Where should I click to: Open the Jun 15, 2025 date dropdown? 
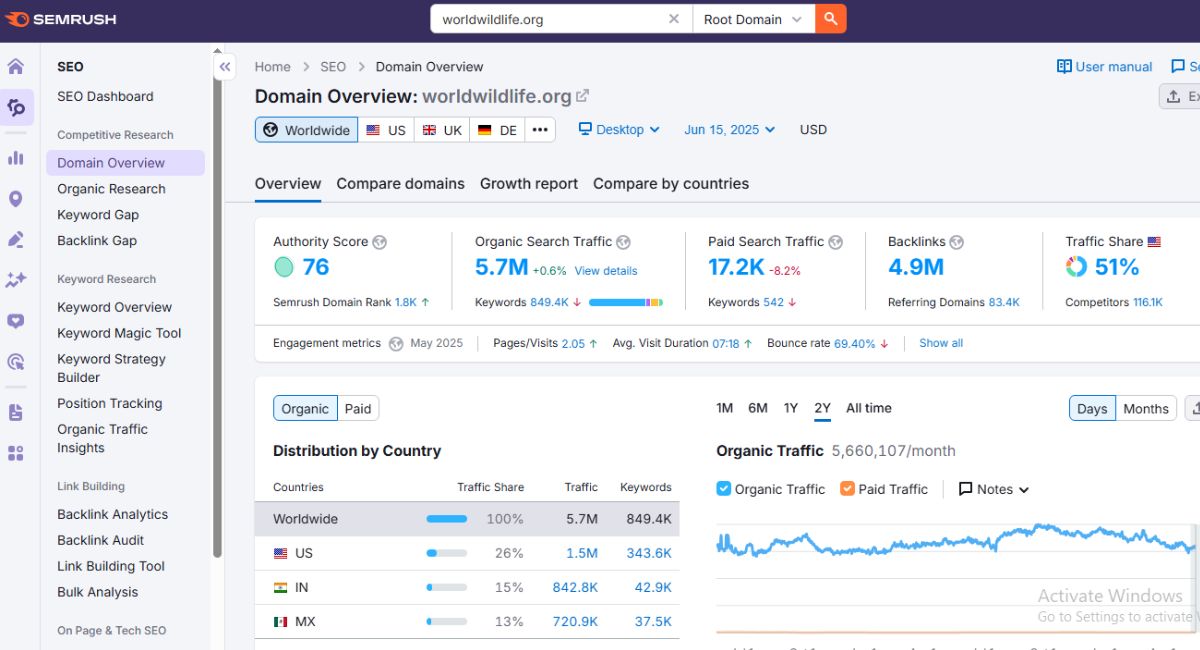coord(729,130)
